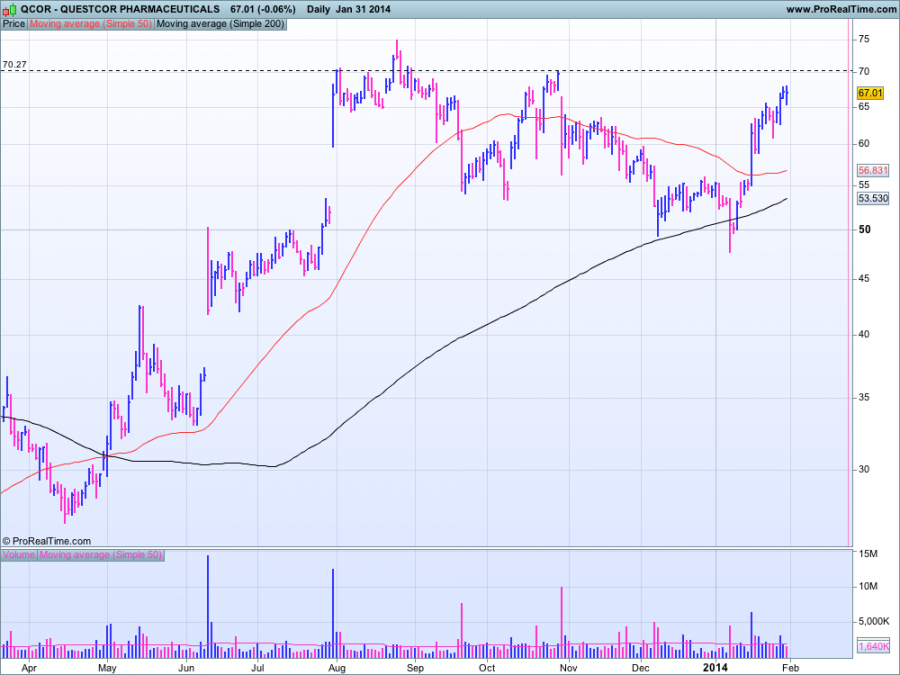
Task: Click the 70.27 horizontal line label
Action: (14, 64)
